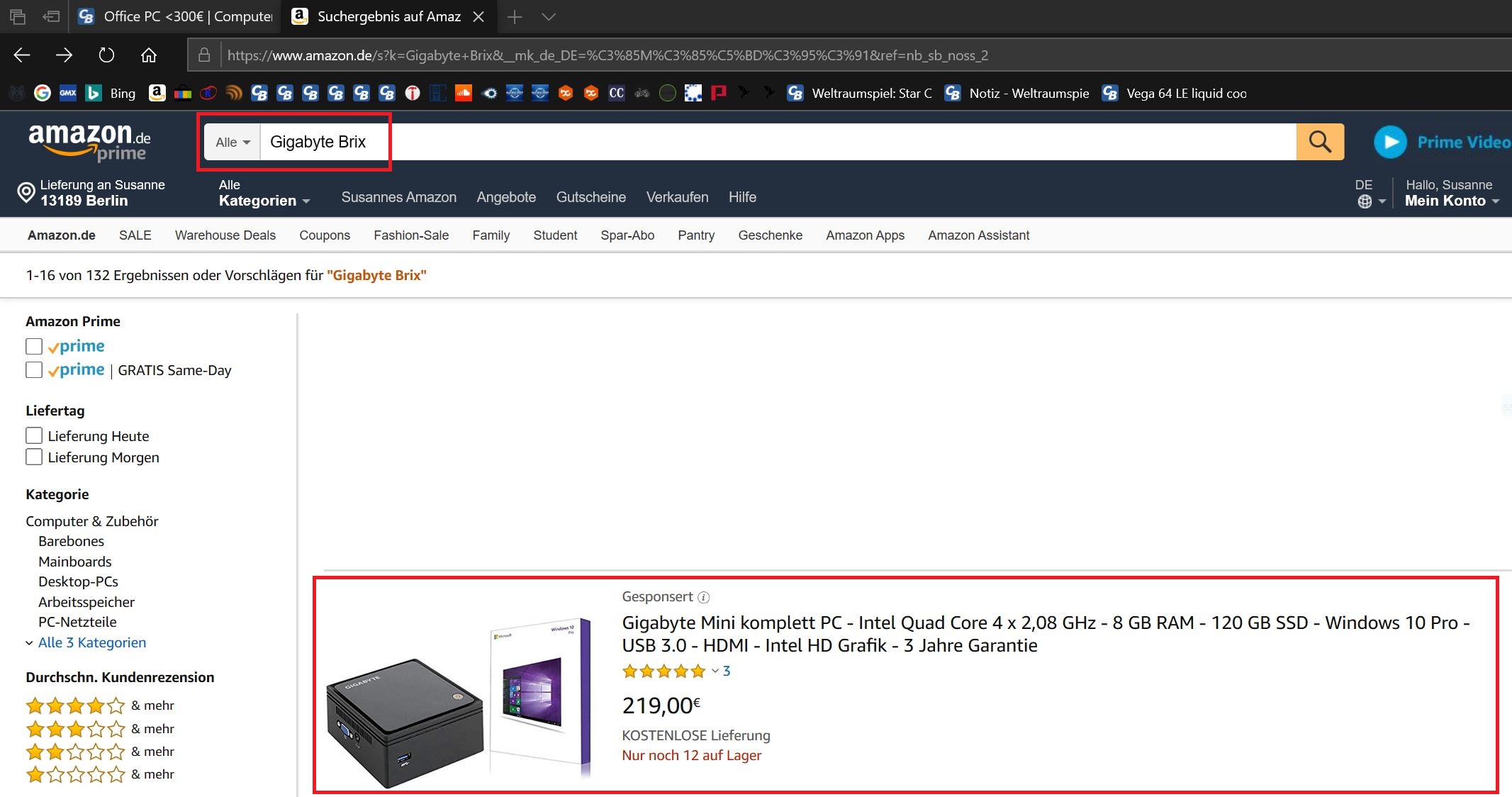Viewport: 1512px width, 797px height.
Task: Click the info icon next to Gesponsert
Action: click(x=703, y=597)
